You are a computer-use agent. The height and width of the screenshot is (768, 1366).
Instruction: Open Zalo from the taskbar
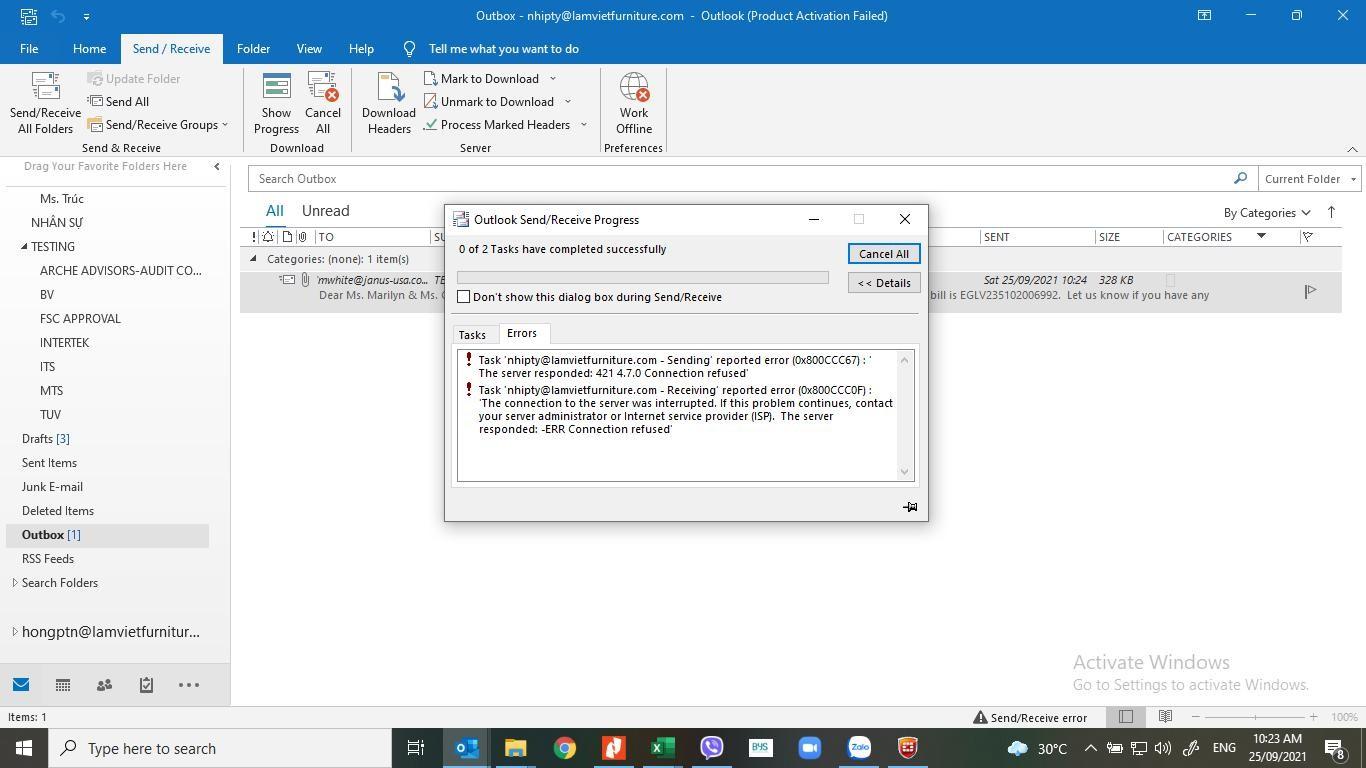click(859, 748)
